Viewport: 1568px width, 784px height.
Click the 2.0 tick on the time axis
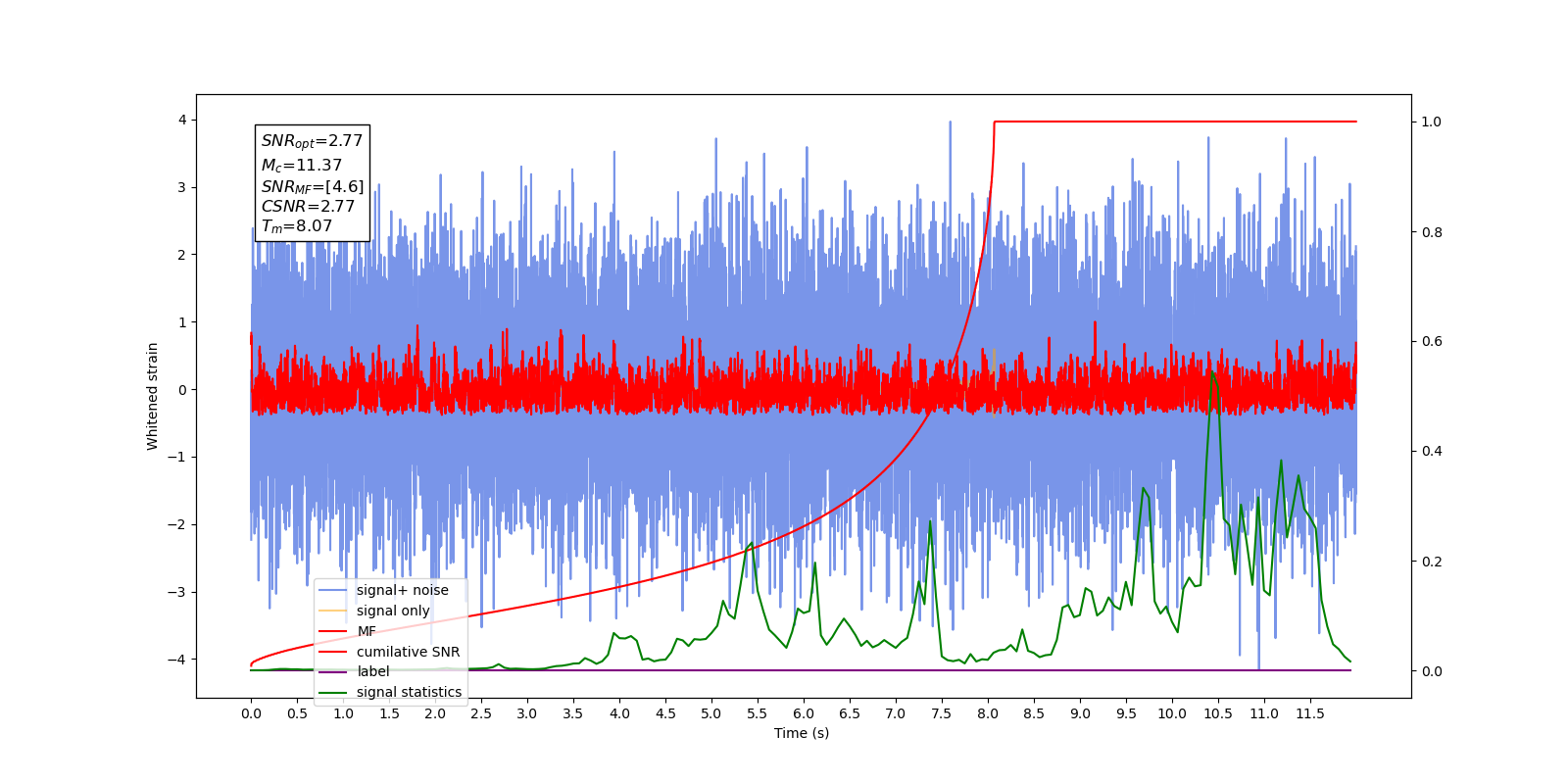click(435, 713)
